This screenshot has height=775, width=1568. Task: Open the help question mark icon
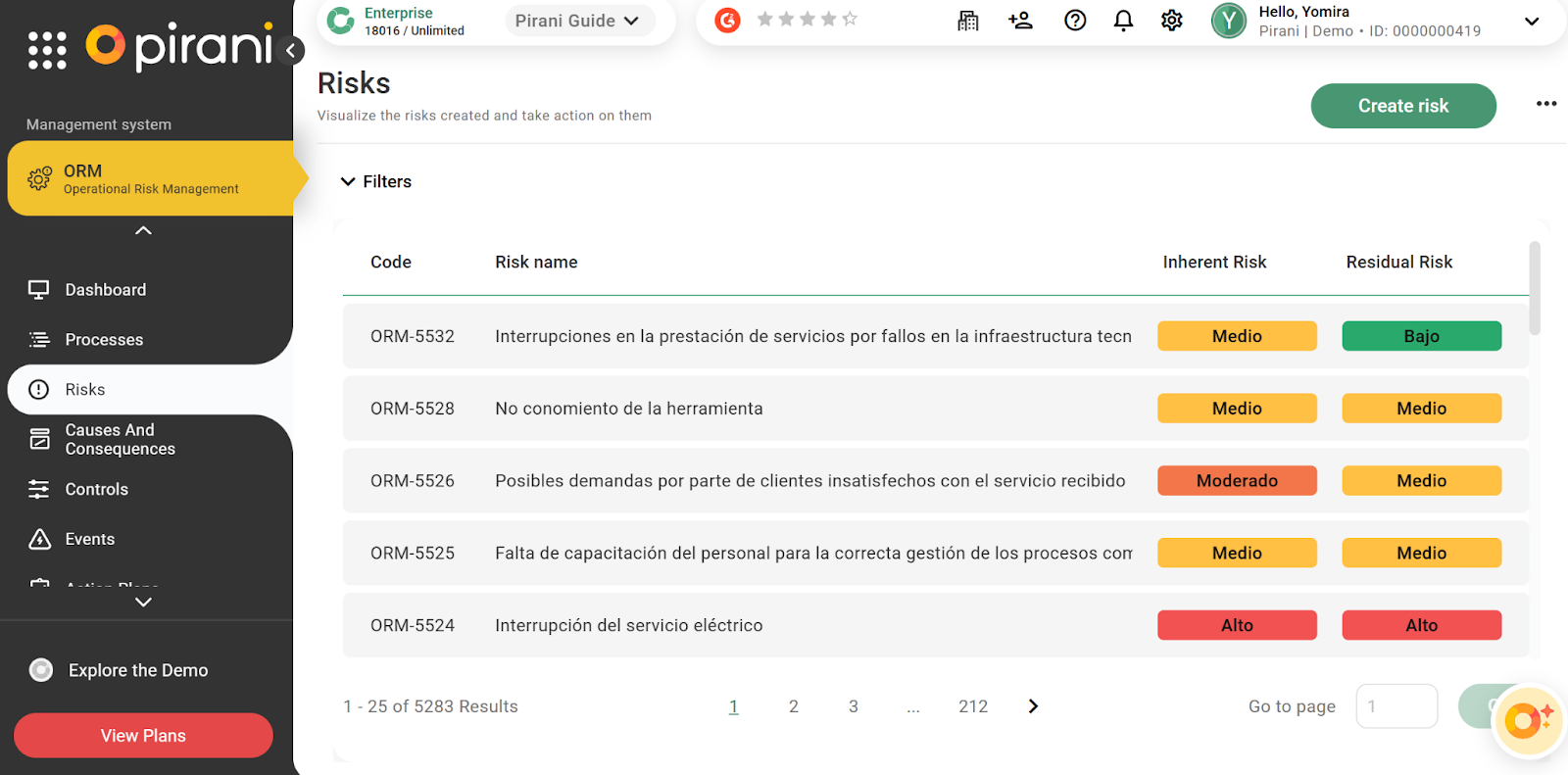pos(1075,21)
